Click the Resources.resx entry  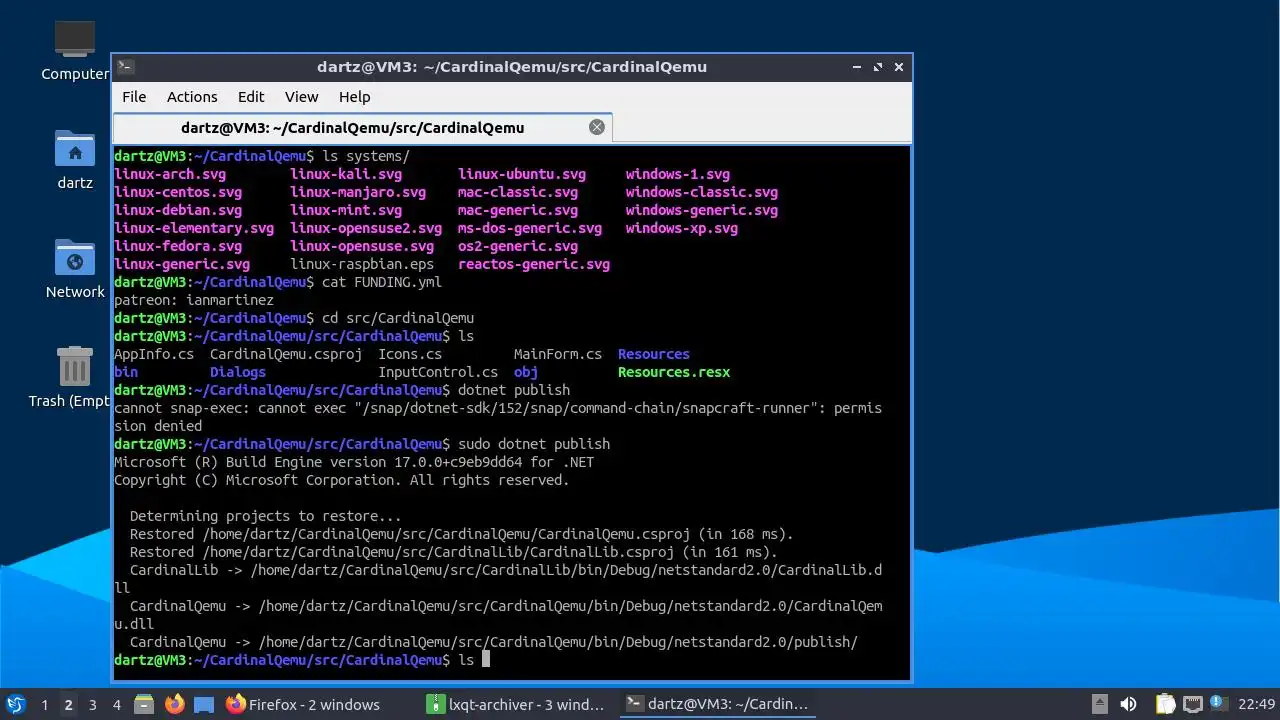tap(674, 372)
